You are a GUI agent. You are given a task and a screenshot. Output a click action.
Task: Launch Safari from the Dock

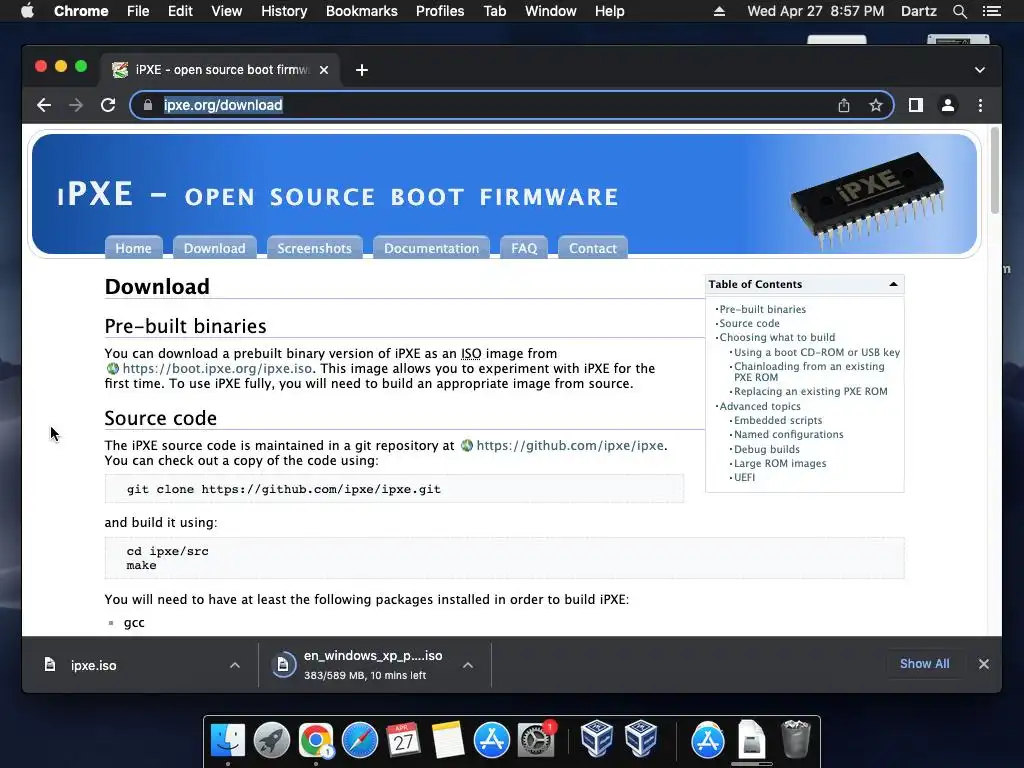tap(360, 740)
